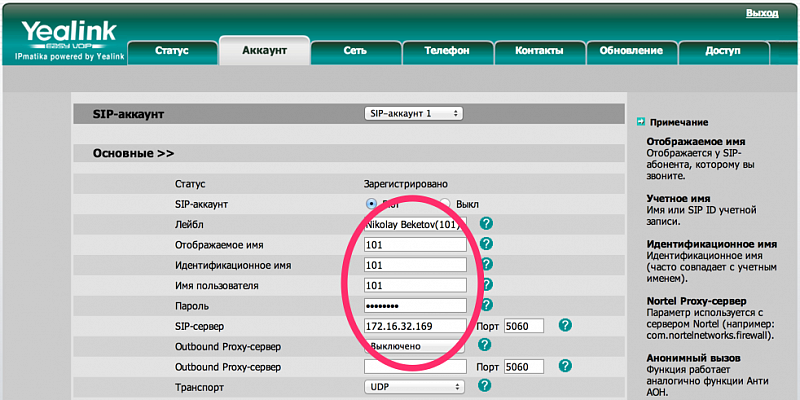This screenshot has width=800, height=400.
Task: Open the Транспорт UDP dropdown
Action: pos(414,386)
